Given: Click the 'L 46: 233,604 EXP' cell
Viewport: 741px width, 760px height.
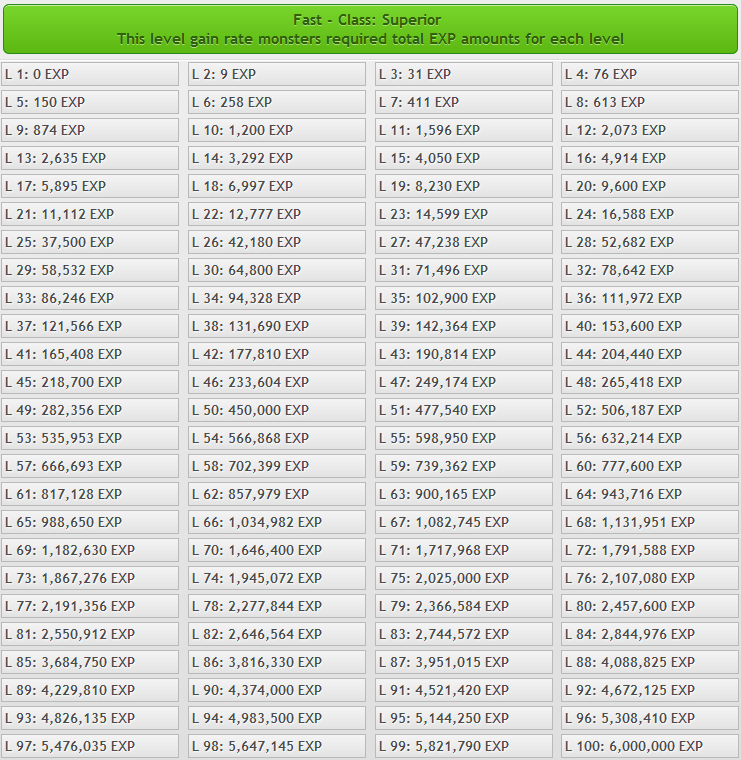Looking at the screenshot, I should tap(277, 382).
